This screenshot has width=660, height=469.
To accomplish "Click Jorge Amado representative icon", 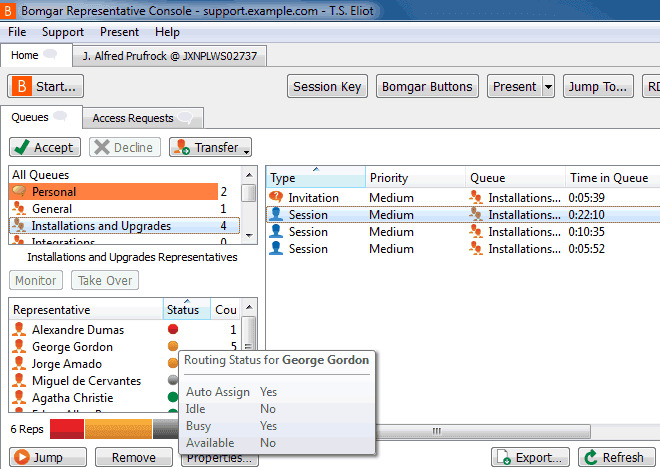I will [19, 363].
